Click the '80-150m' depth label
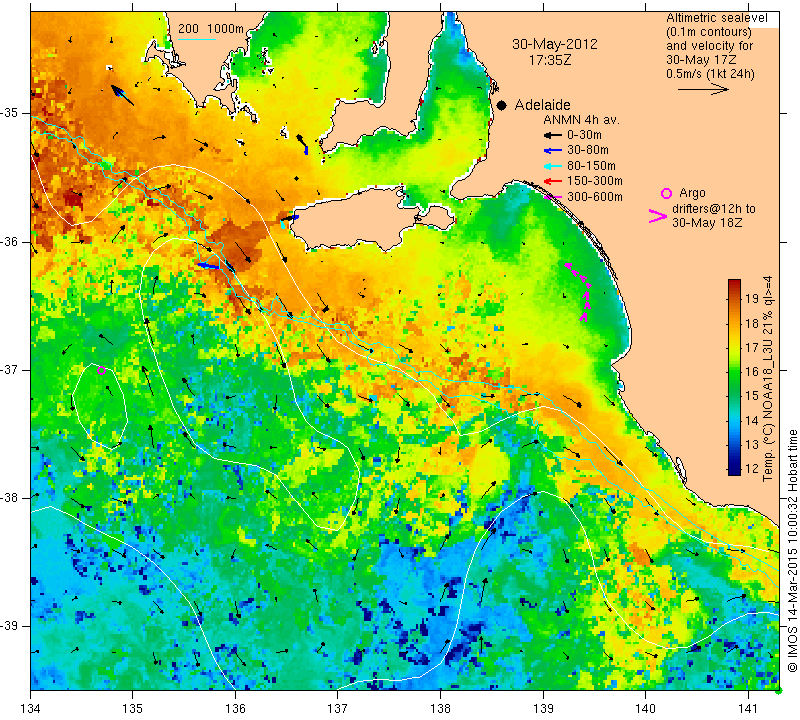This screenshot has width=800, height=720. (x=591, y=166)
